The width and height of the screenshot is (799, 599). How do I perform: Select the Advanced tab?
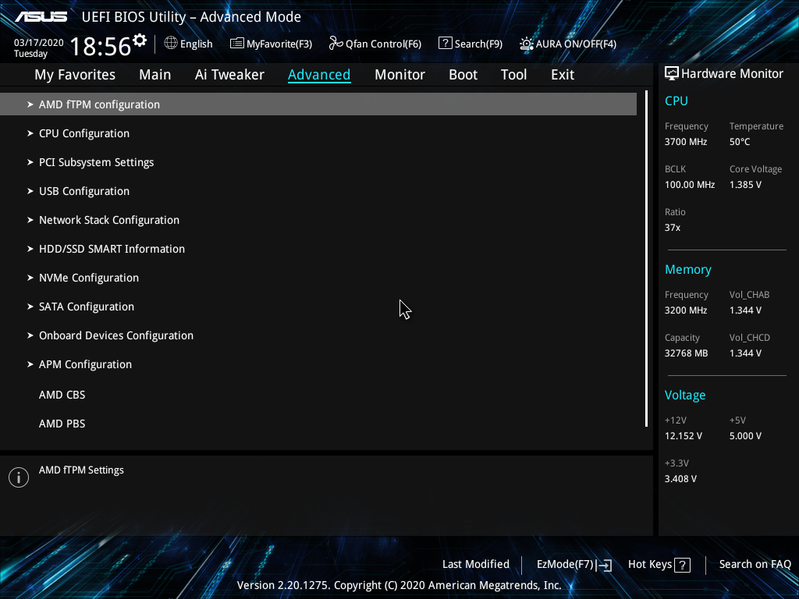pyautogui.click(x=319, y=75)
